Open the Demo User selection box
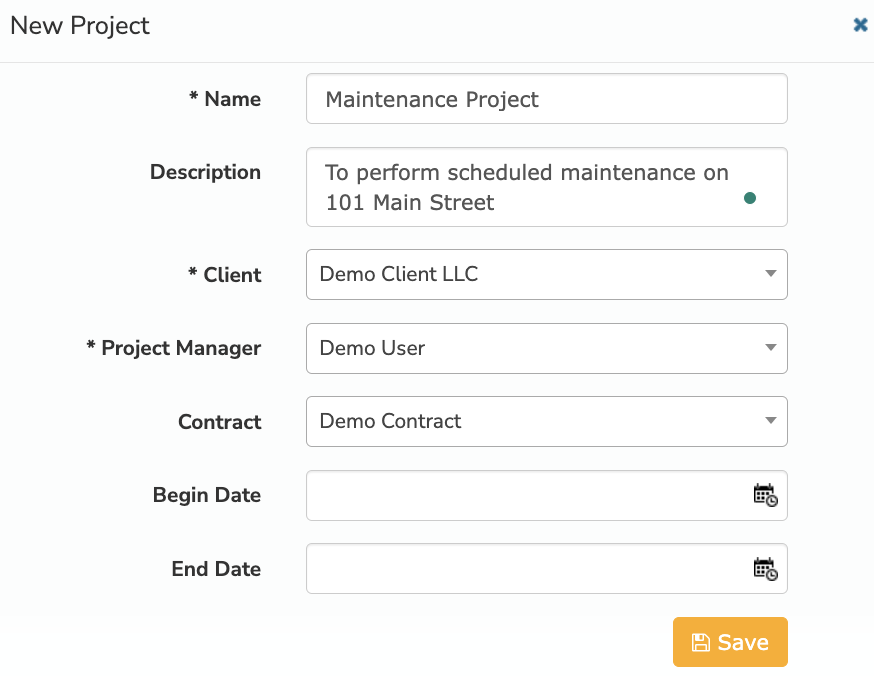874x676 pixels. point(546,348)
